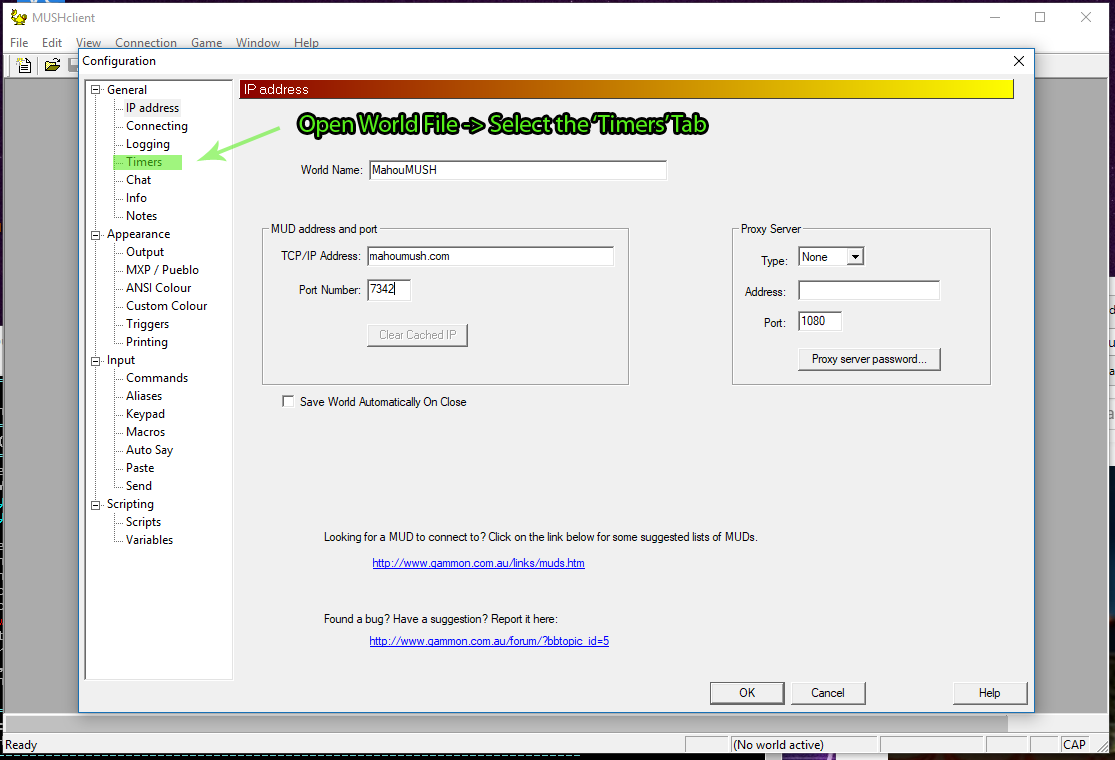This screenshot has height=760, width=1115.
Task: Collapse the Input tree node
Action: pos(97,360)
